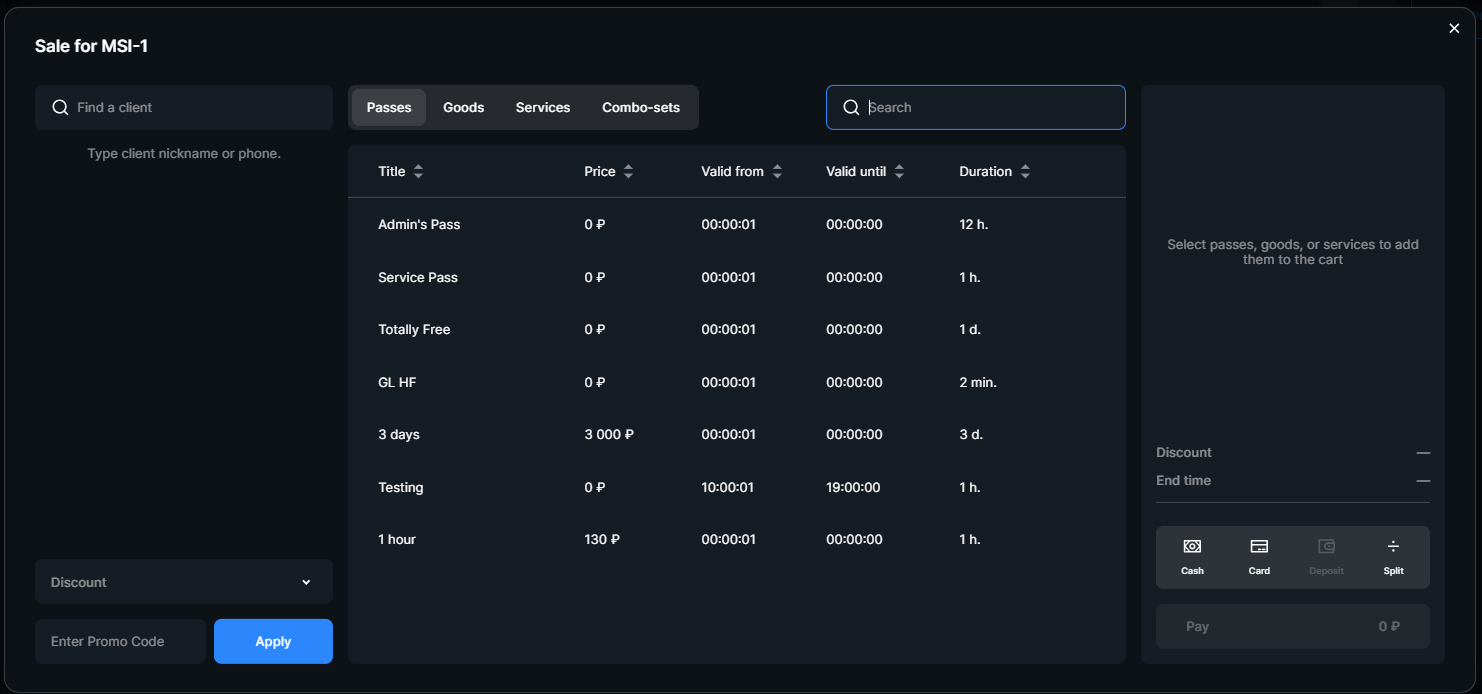Select the Admin's Pass row
Viewport: 1482px width, 694px height.
[736, 224]
